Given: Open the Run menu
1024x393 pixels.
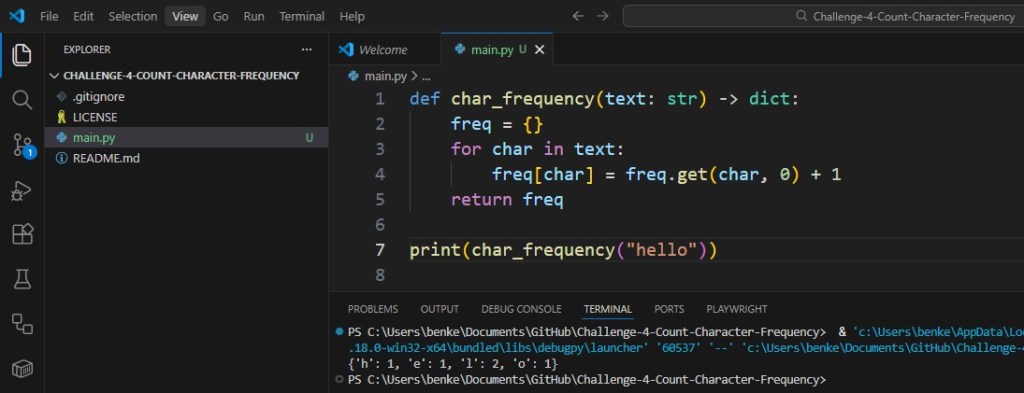Looking at the screenshot, I should click(254, 16).
